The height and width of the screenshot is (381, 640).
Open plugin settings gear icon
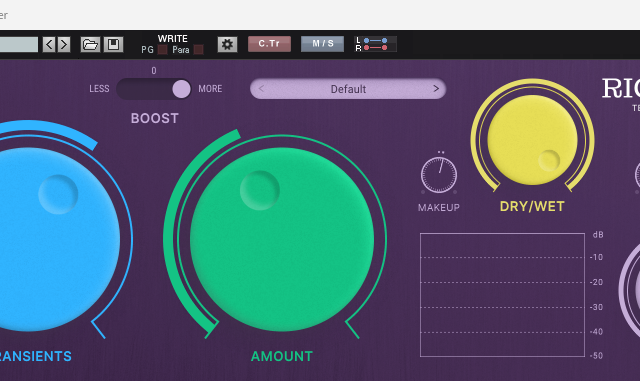tap(227, 44)
